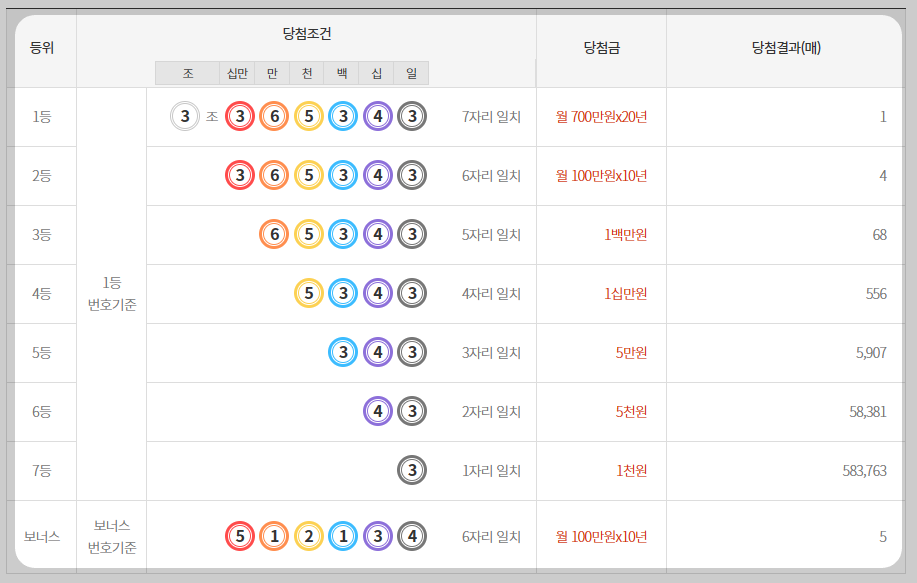Image resolution: width=917 pixels, height=583 pixels.
Task: Click the single gray 3 ball in 7등 row
Action: pyautogui.click(x=412, y=470)
